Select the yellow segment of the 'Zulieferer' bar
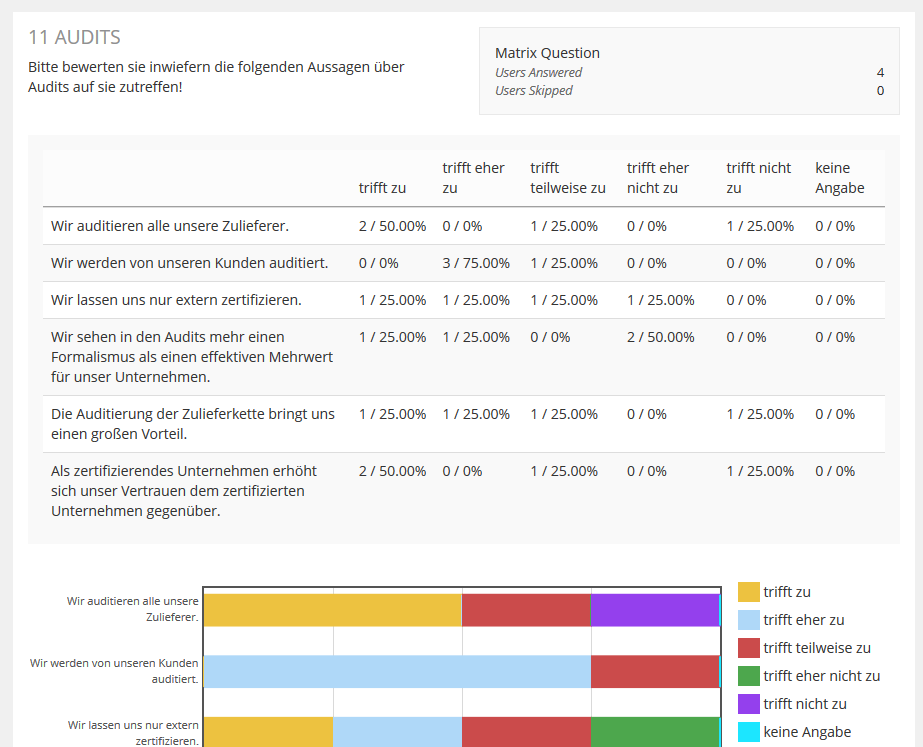The height and width of the screenshot is (747, 923). pyautogui.click(x=332, y=609)
